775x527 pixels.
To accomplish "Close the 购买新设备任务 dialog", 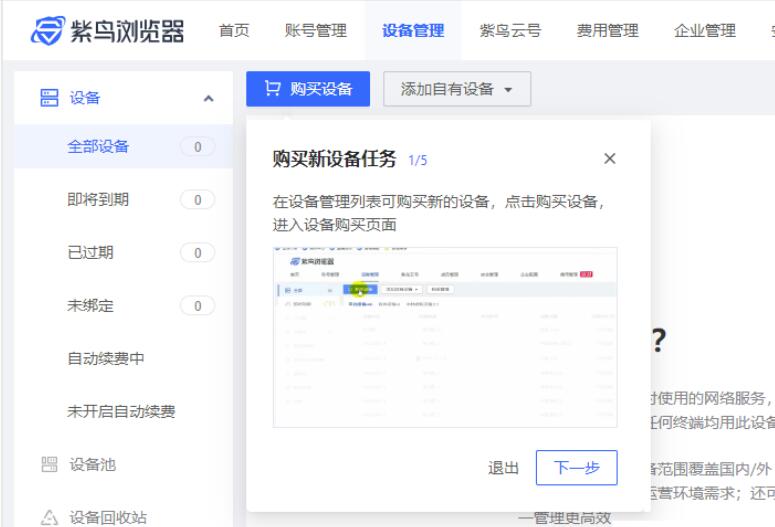I will point(609,158).
